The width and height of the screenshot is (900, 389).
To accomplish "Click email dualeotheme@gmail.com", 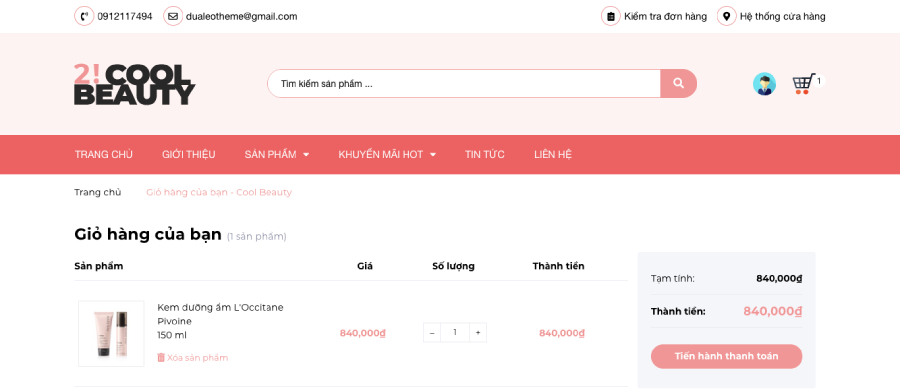I will click(242, 16).
